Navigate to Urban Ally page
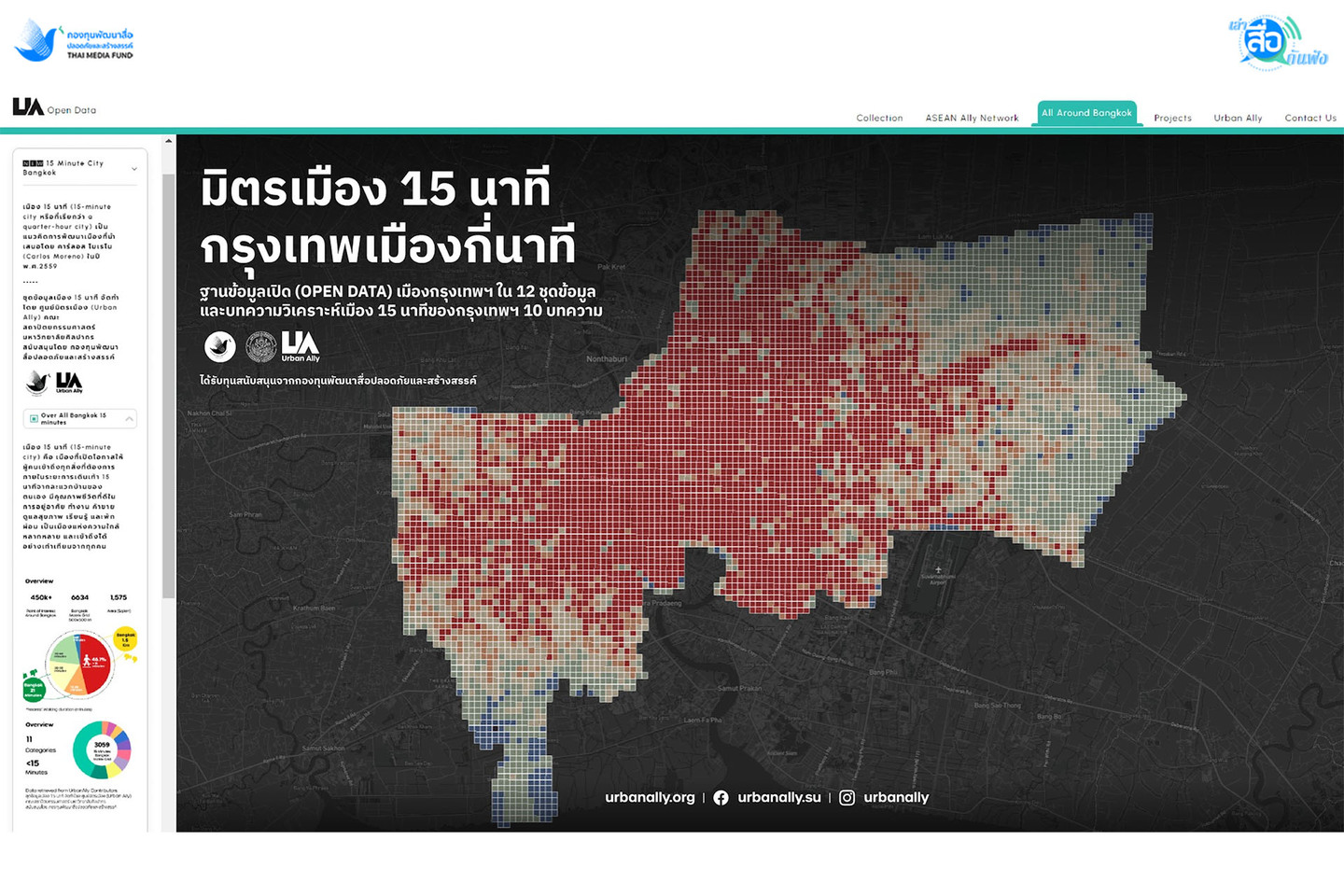1344x896 pixels. (x=1238, y=118)
